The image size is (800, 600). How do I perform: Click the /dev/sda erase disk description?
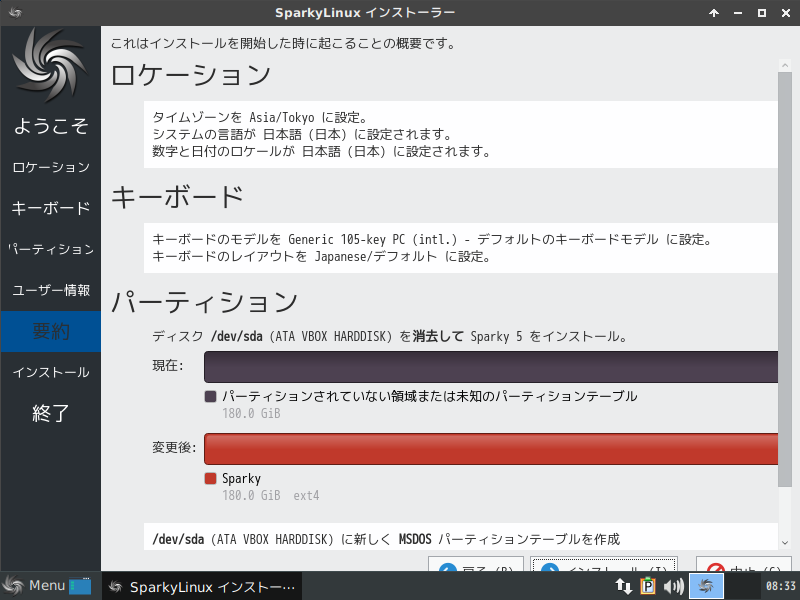[390, 336]
